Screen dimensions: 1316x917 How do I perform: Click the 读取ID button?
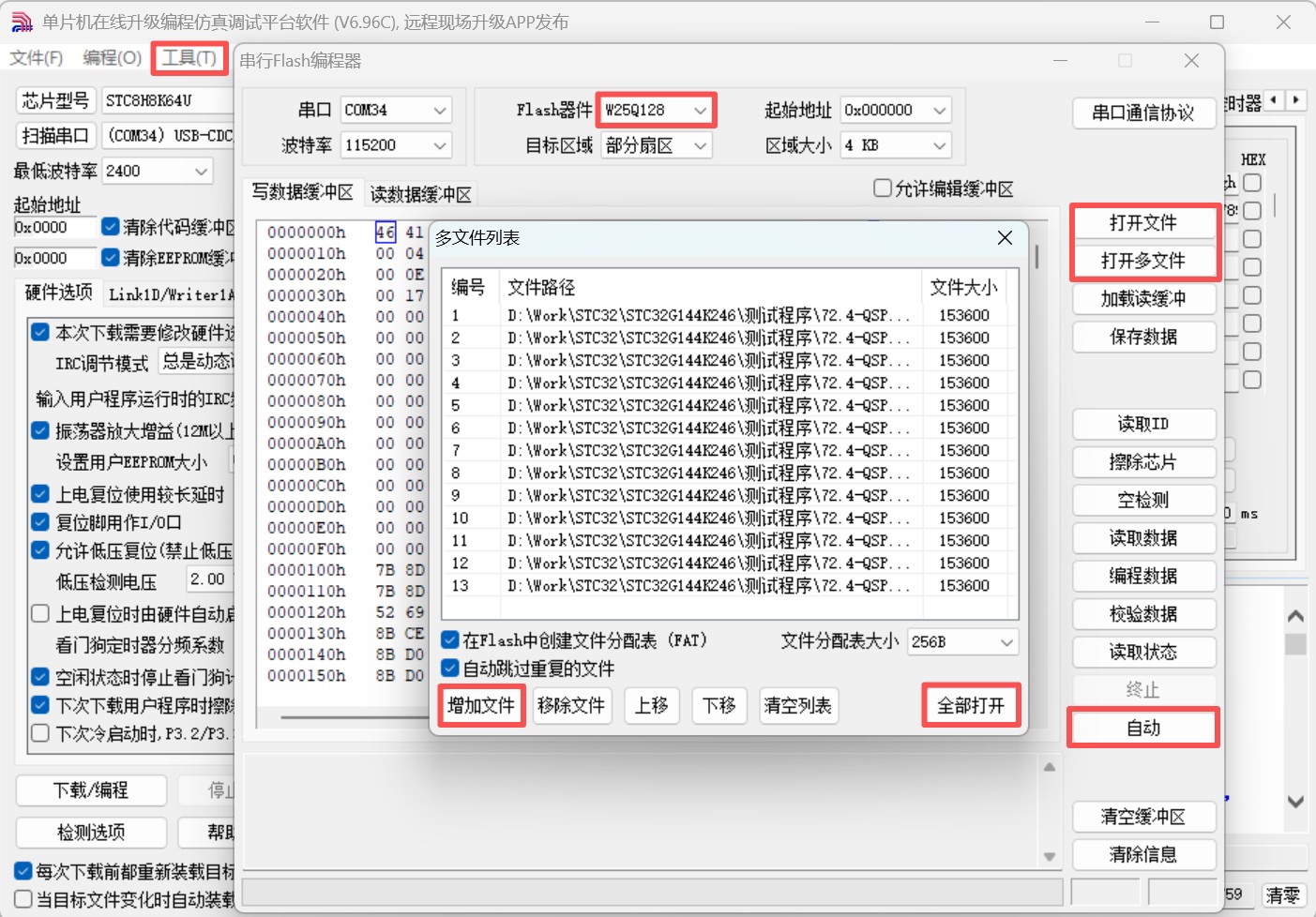click(x=1144, y=424)
